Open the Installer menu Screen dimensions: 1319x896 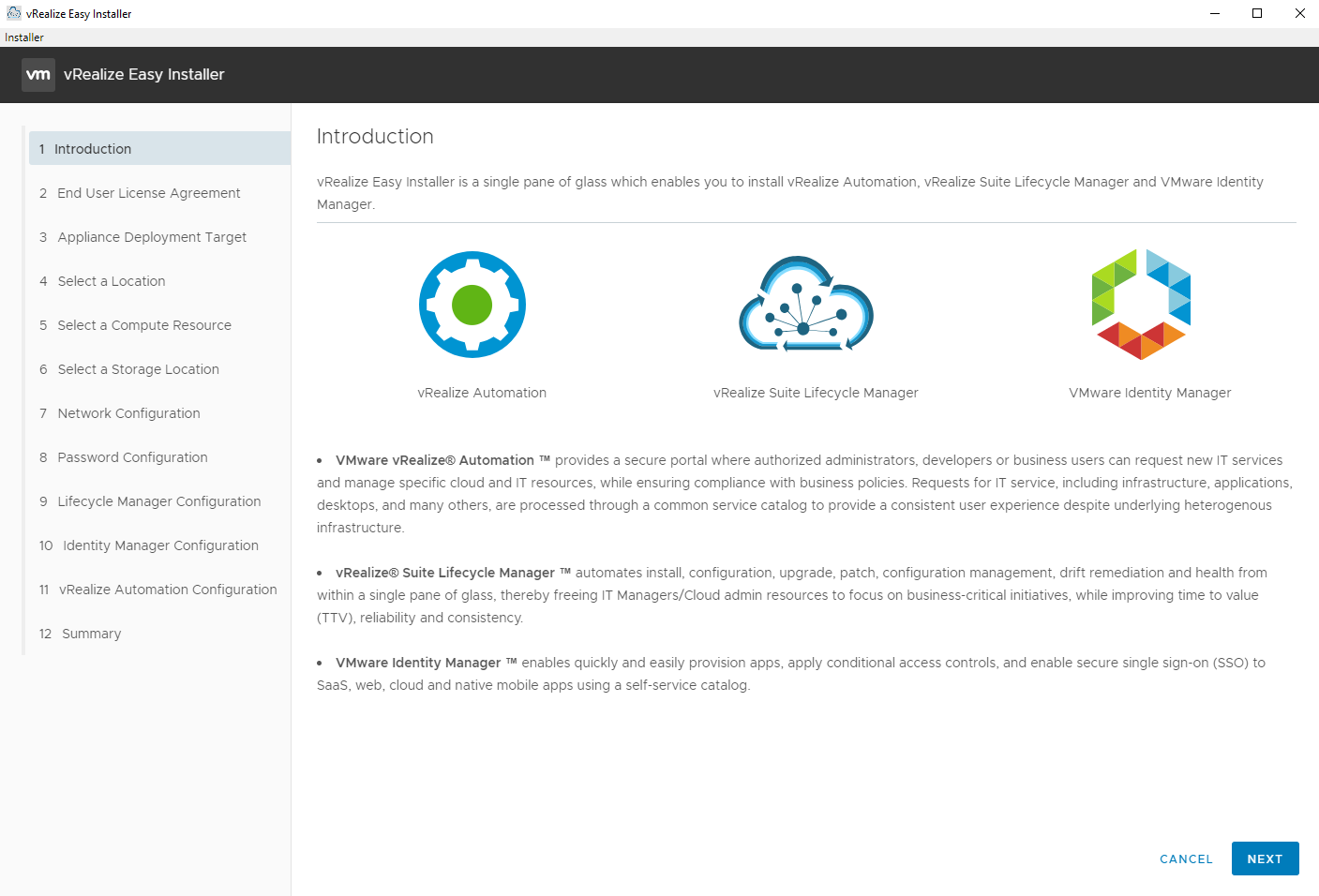(x=24, y=37)
